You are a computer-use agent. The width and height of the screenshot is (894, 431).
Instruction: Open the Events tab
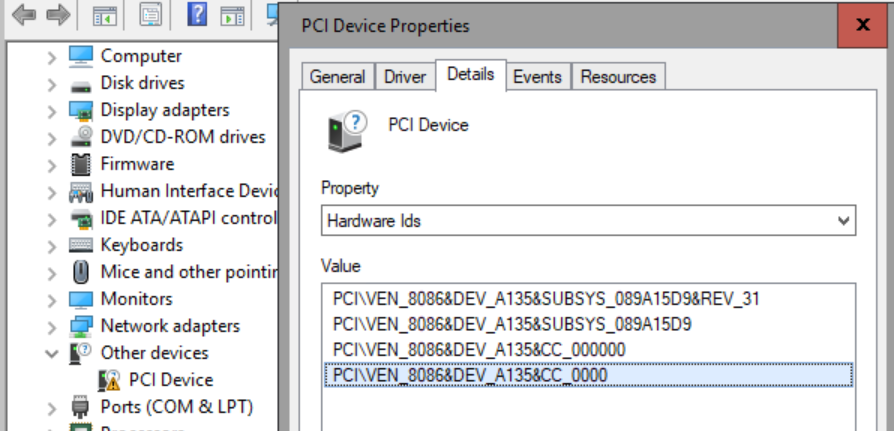[x=538, y=77]
